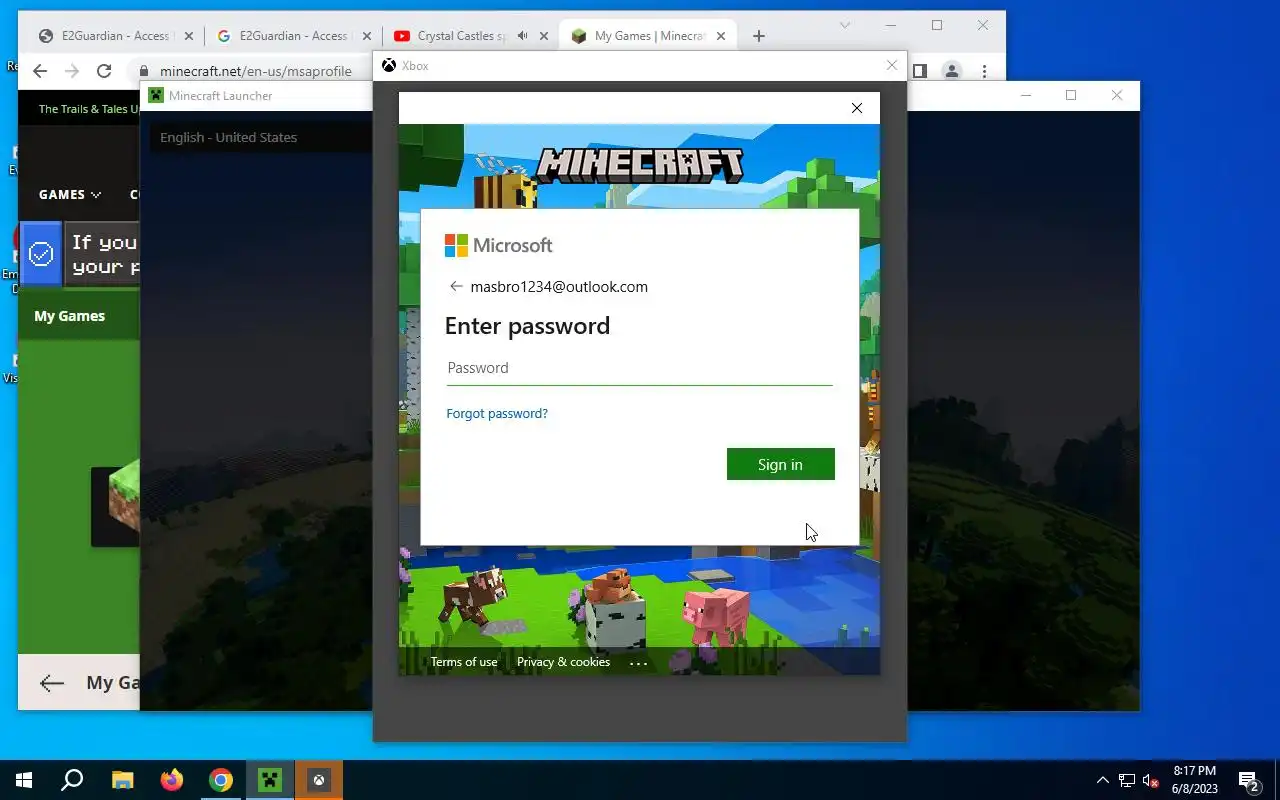Open the three-dots more options footer
This screenshot has width=1280, height=800.
(639, 662)
